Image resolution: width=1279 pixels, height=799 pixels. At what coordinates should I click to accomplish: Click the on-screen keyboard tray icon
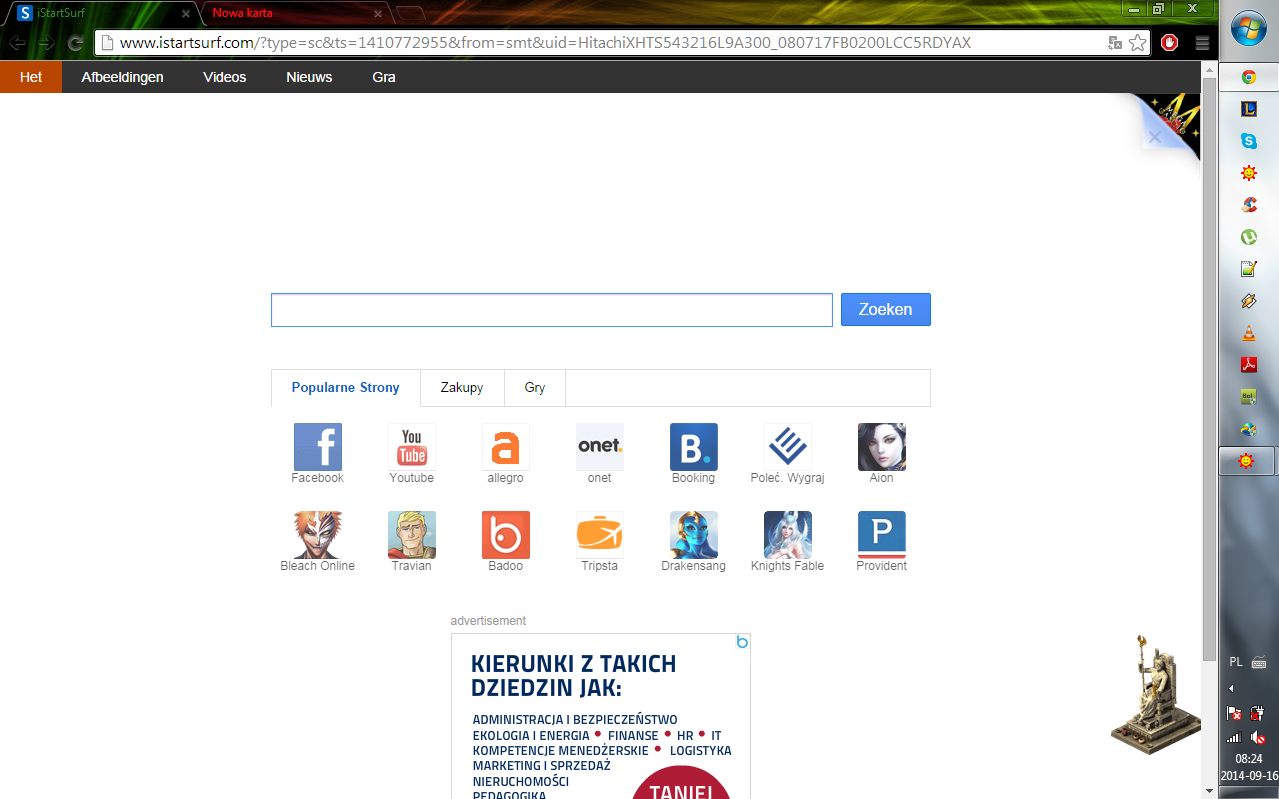(1259, 662)
